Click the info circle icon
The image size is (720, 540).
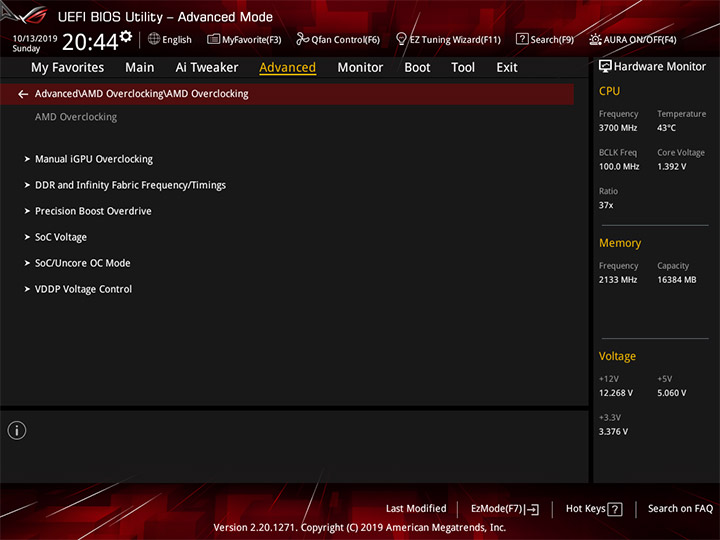point(17,431)
